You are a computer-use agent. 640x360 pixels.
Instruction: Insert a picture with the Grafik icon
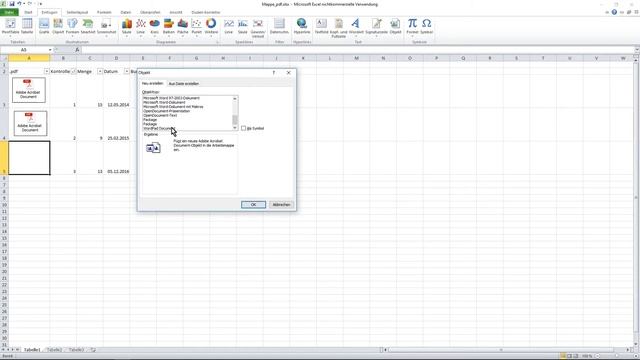click(x=44, y=26)
